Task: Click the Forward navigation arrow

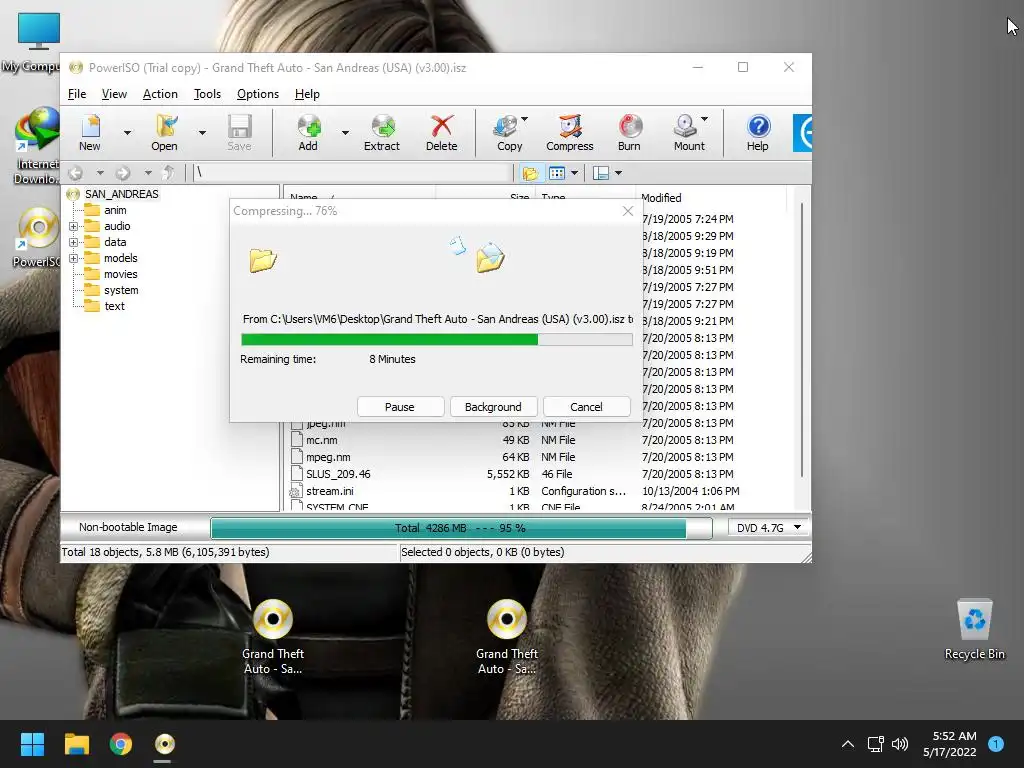Action: 123,173
